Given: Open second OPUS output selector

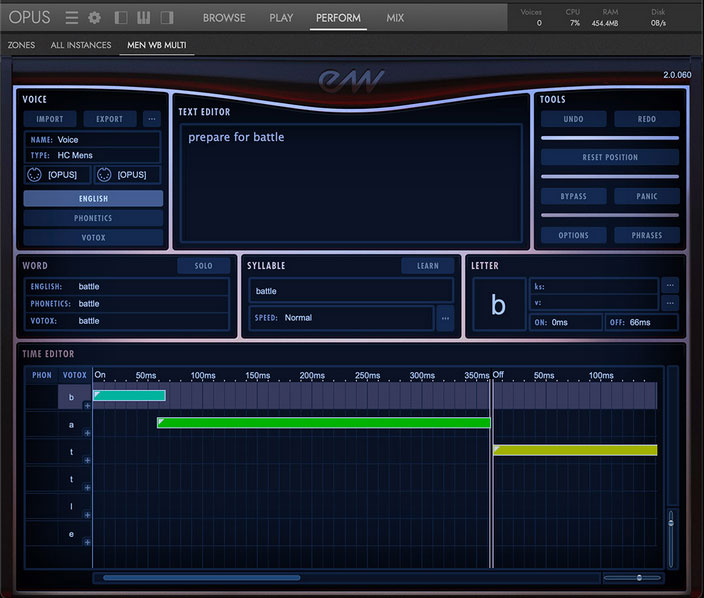Looking at the screenshot, I should 128,175.
